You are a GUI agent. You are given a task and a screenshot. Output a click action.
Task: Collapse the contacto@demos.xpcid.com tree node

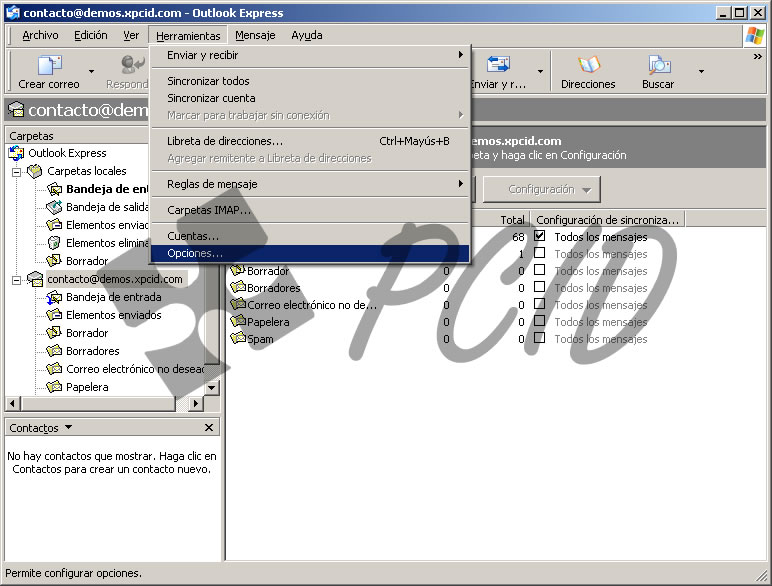pyautogui.click(x=17, y=280)
